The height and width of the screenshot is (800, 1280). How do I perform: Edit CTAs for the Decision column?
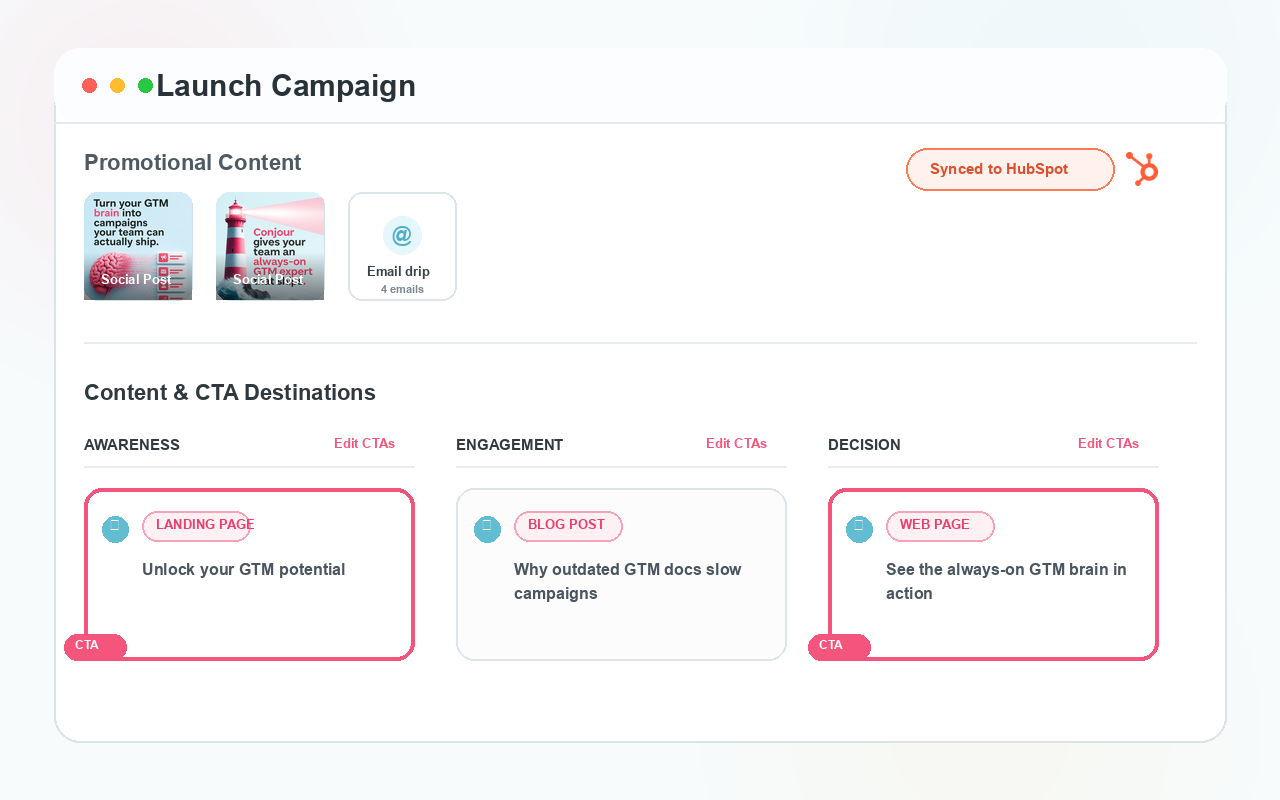pos(1108,444)
